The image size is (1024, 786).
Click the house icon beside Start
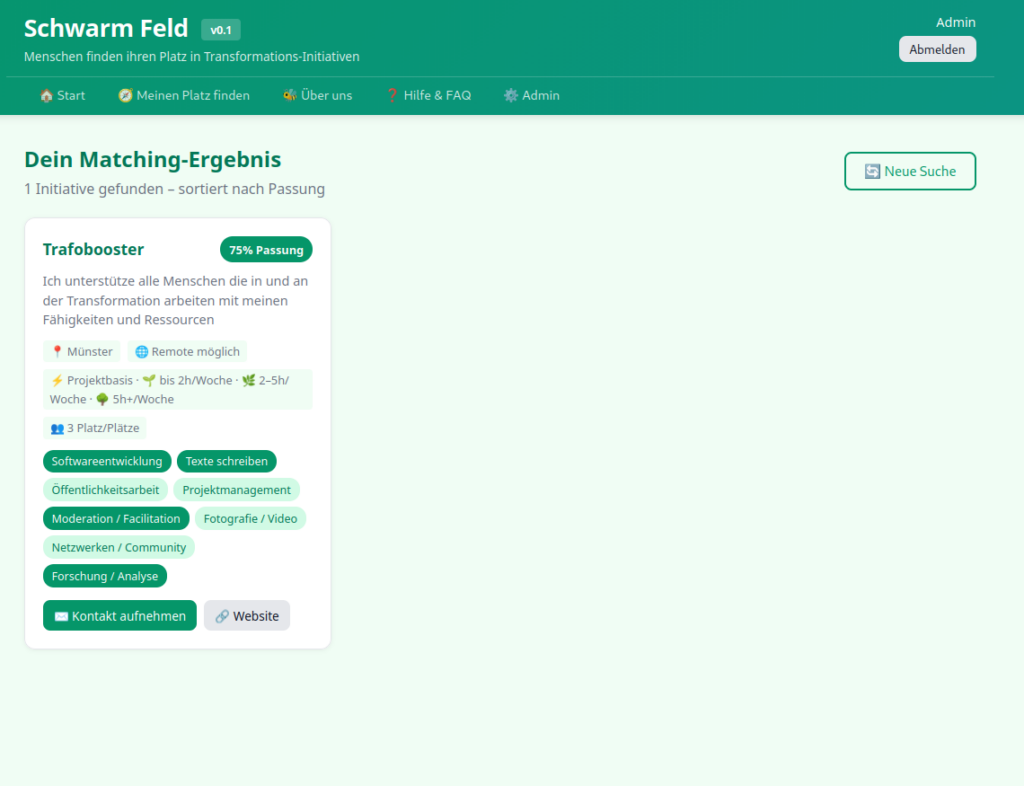(x=46, y=95)
